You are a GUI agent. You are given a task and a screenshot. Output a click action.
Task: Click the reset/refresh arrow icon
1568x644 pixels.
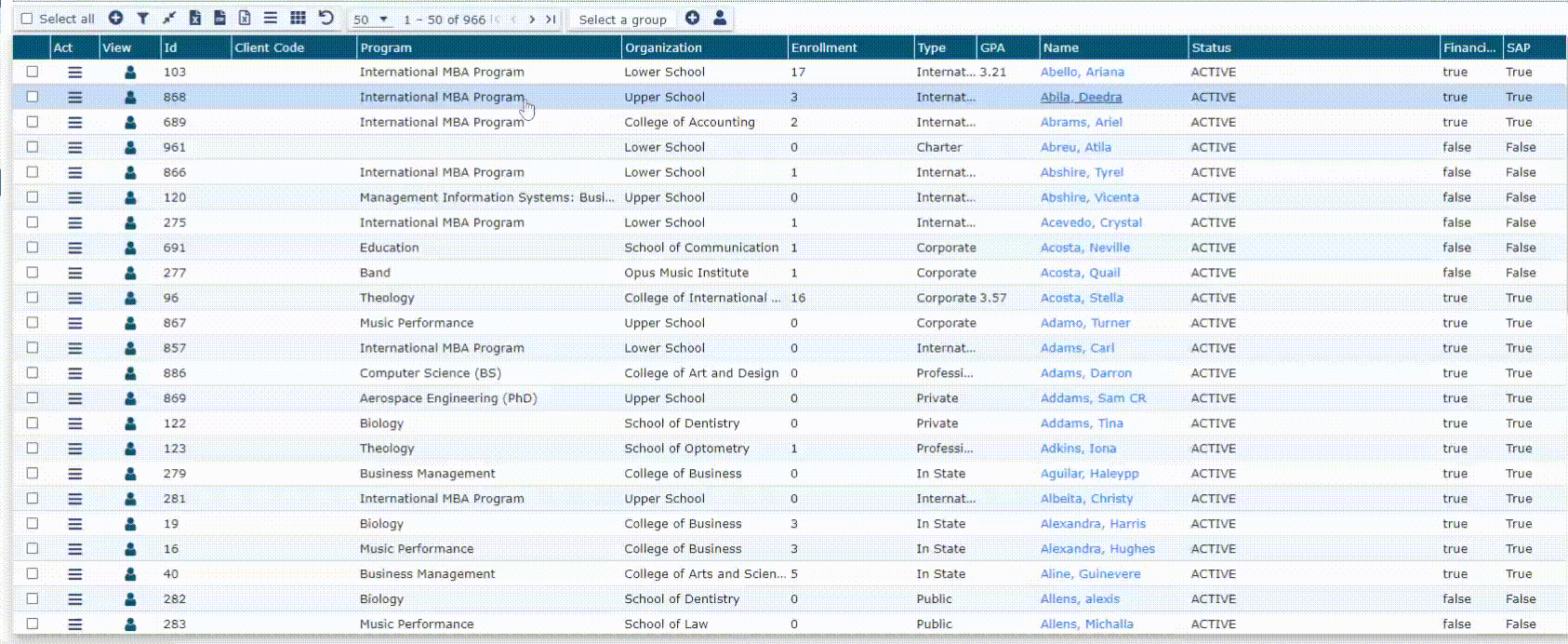click(326, 18)
